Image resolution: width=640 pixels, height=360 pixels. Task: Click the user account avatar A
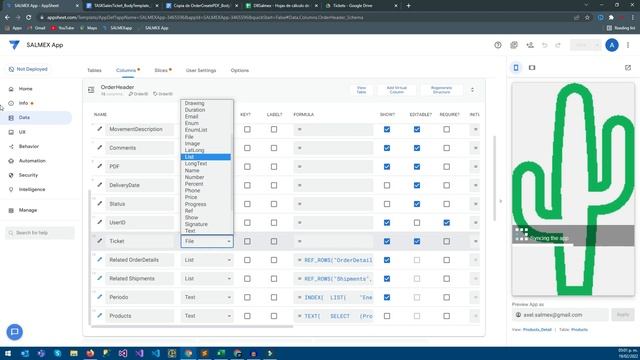coord(611,45)
